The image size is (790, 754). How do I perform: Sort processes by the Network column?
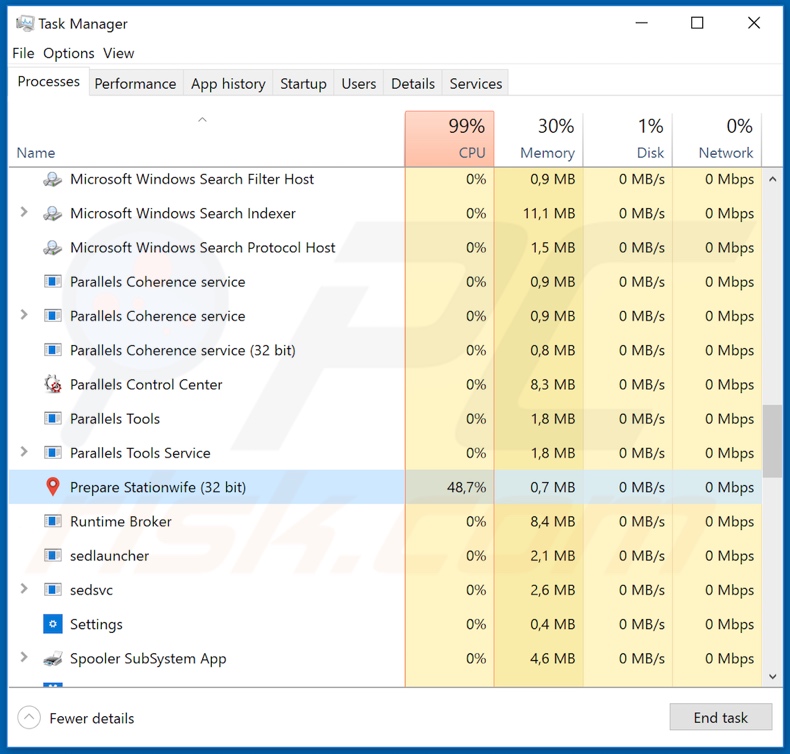pyautogui.click(x=717, y=139)
